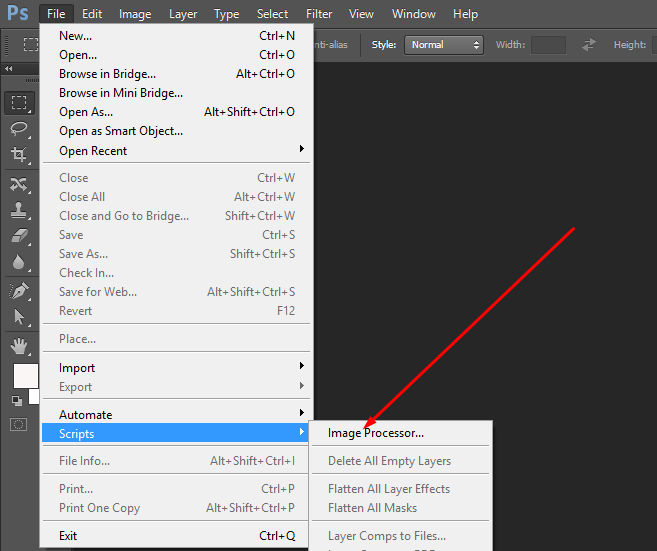Click Flatten All Masks
Viewport: 657px width, 551px height.
(x=401, y=508)
